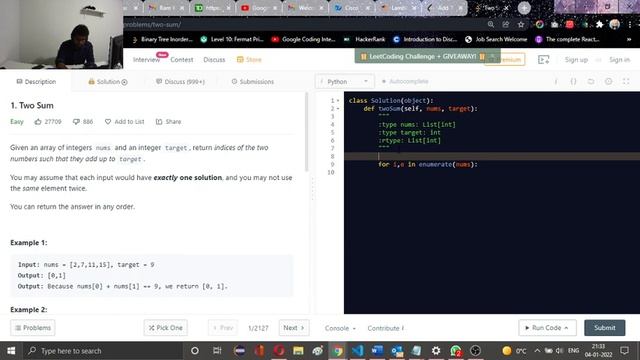Open the Google Coding Interview bookmark
Viewport: 640px width, 360px height.
(304, 39)
